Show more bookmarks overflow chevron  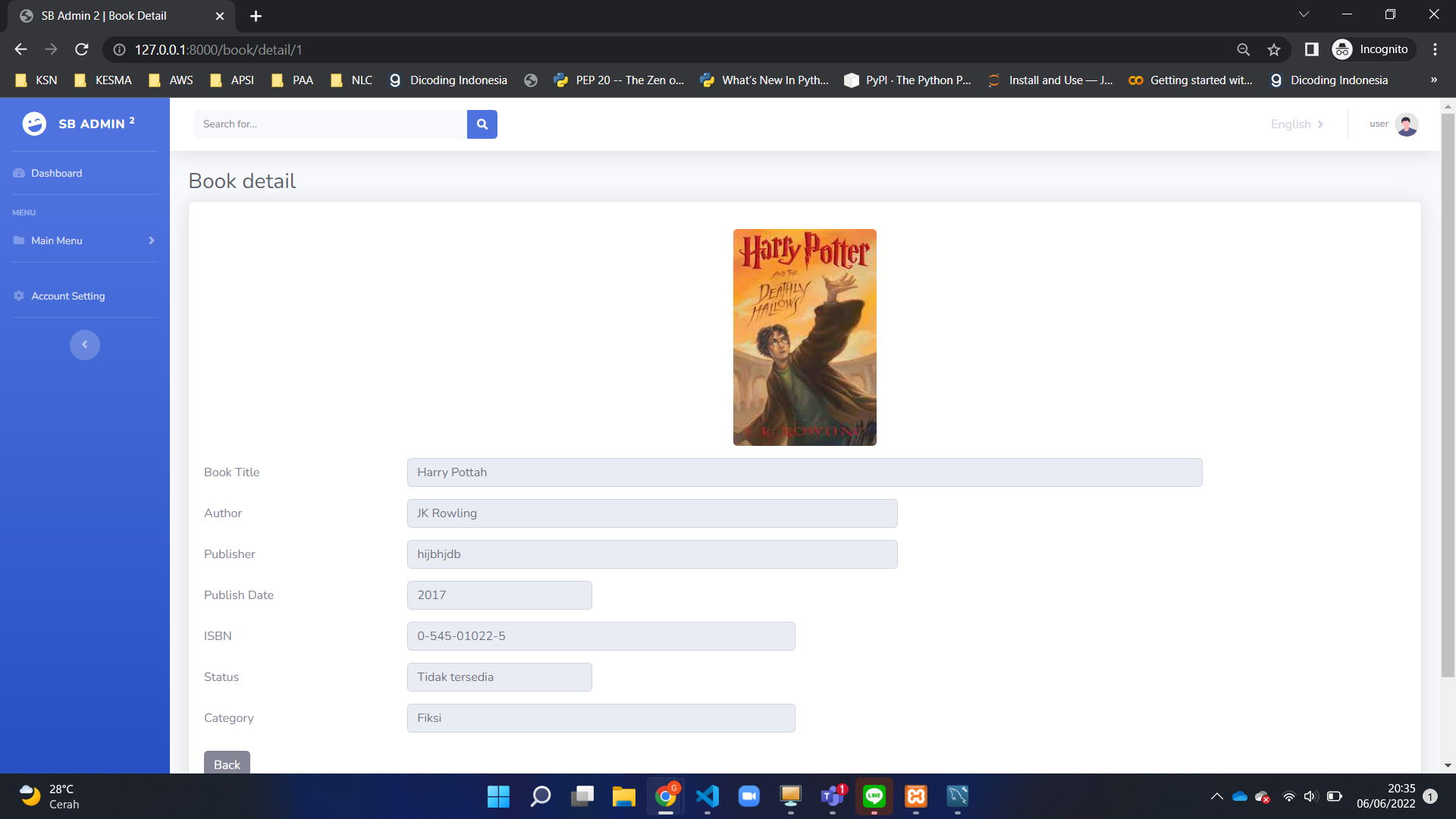1433,80
